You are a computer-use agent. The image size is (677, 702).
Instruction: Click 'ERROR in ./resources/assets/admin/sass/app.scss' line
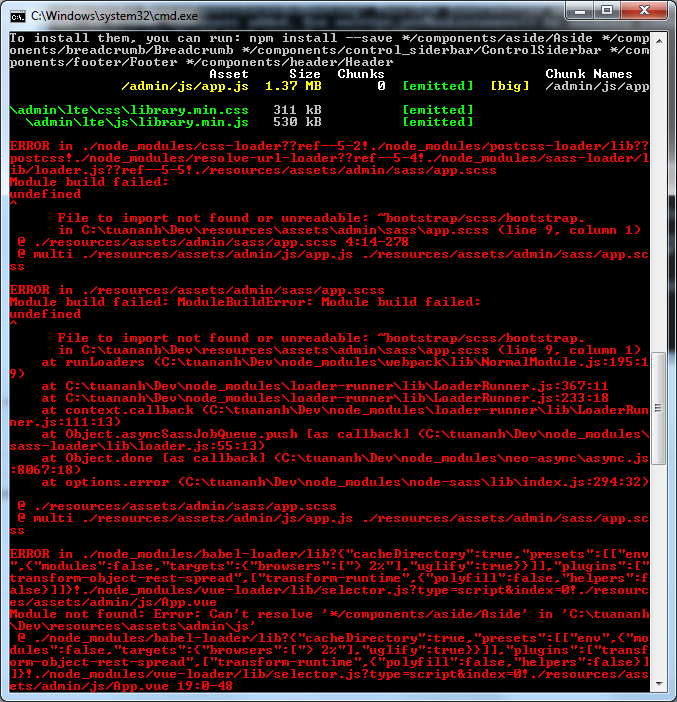click(x=197, y=290)
